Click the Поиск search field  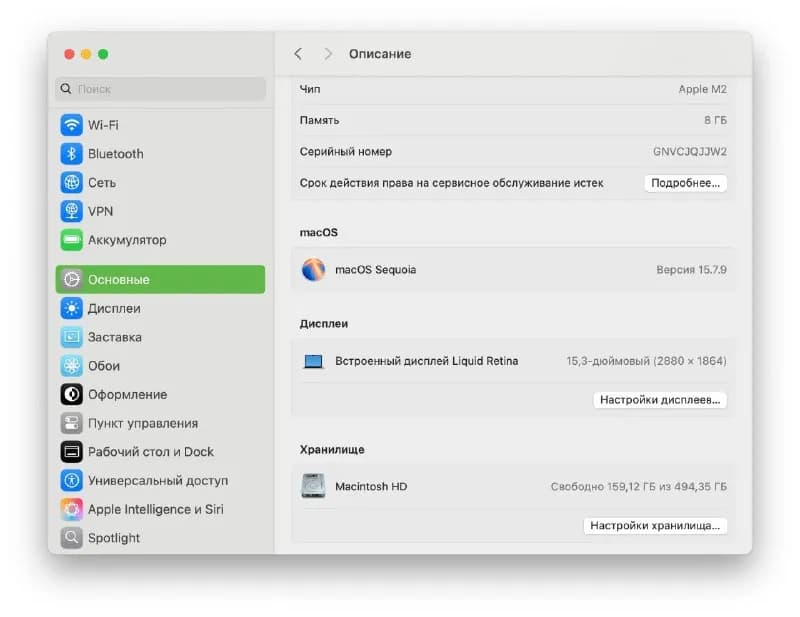[x=160, y=89]
